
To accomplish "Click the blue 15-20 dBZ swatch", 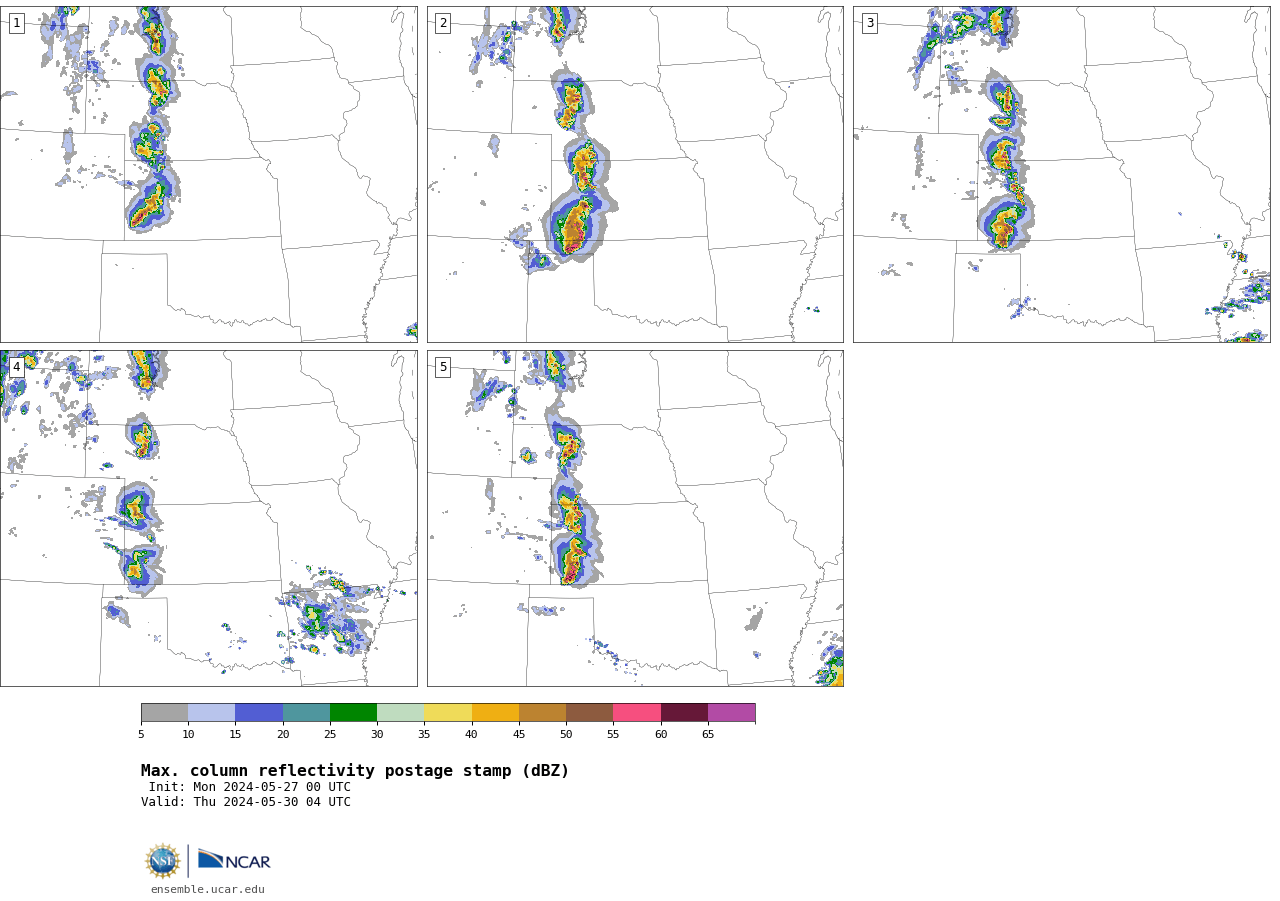I will click(x=259, y=713).
